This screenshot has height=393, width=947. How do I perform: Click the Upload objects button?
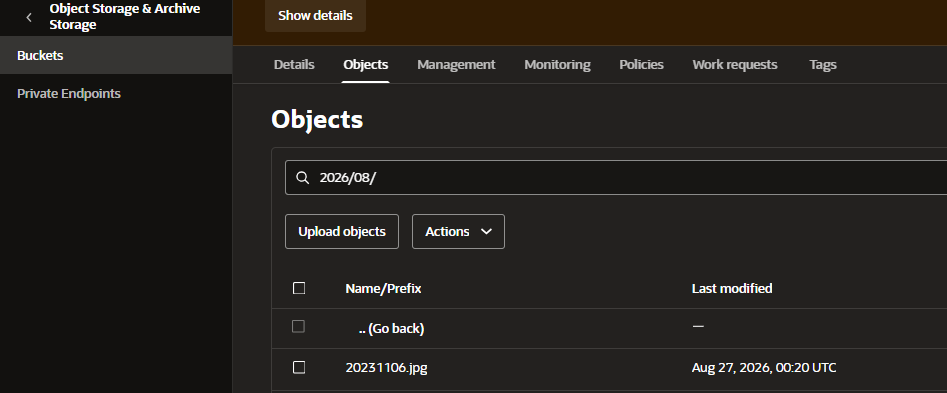(x=342, y=232)
